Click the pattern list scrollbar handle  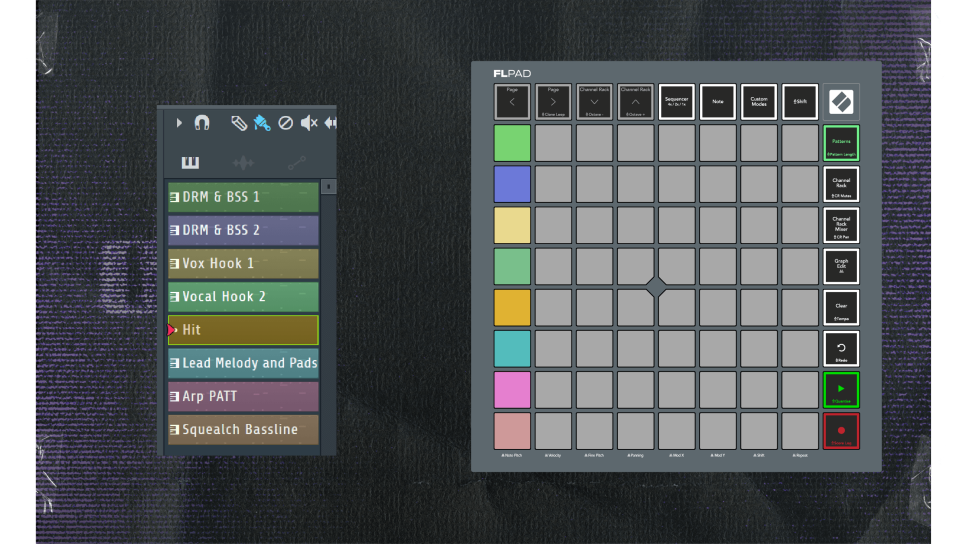point(328,187)
